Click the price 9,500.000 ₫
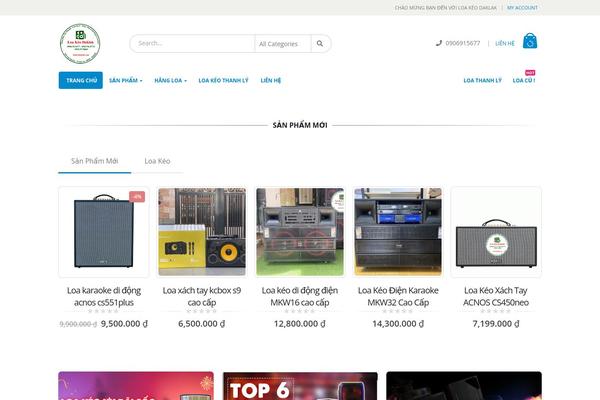Screen dimensions: 600x400 tap(124, 324)
